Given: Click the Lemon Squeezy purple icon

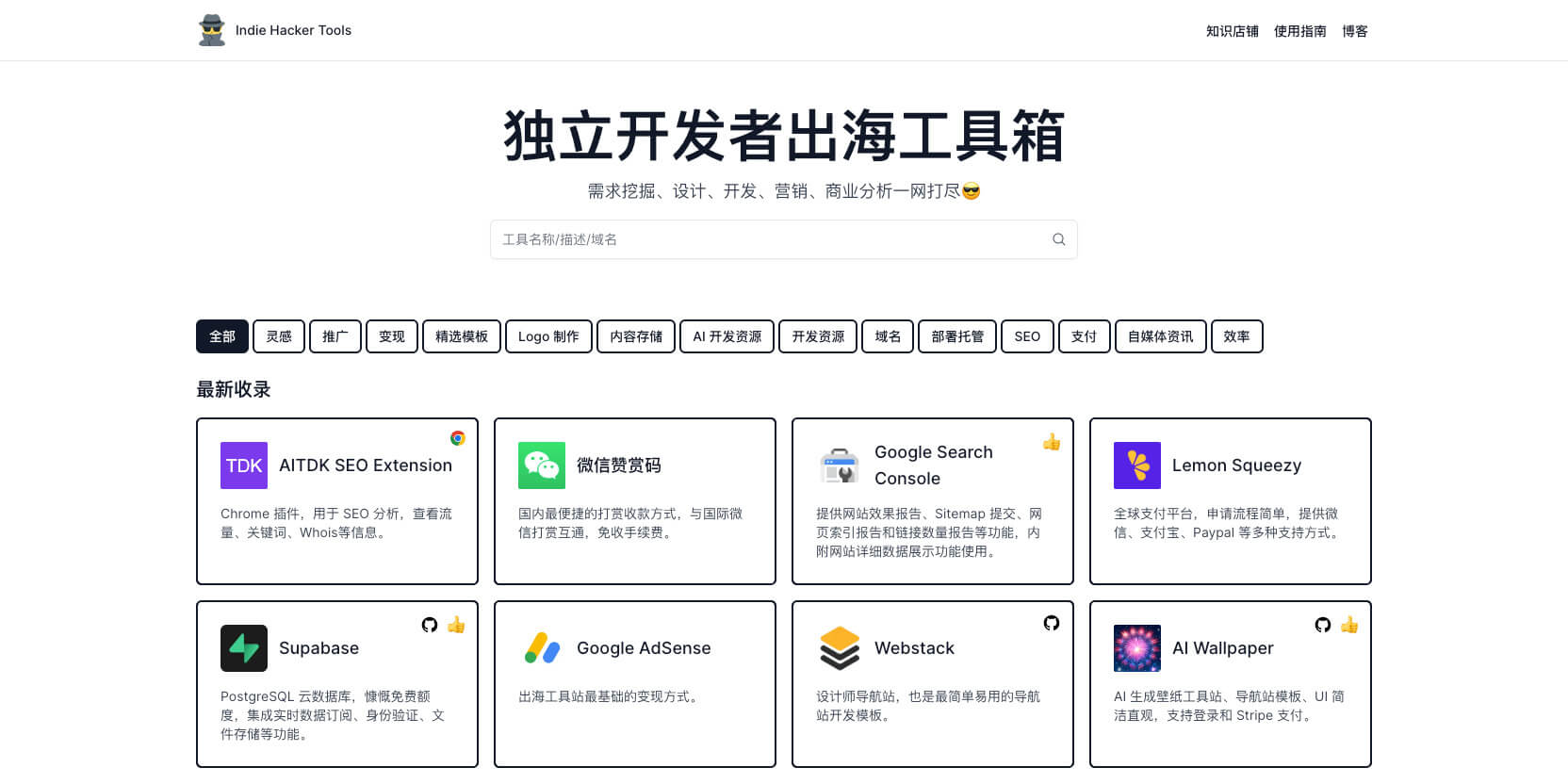Looking at the screenshot, I should pyautogui.click(x=1137, y=465).
